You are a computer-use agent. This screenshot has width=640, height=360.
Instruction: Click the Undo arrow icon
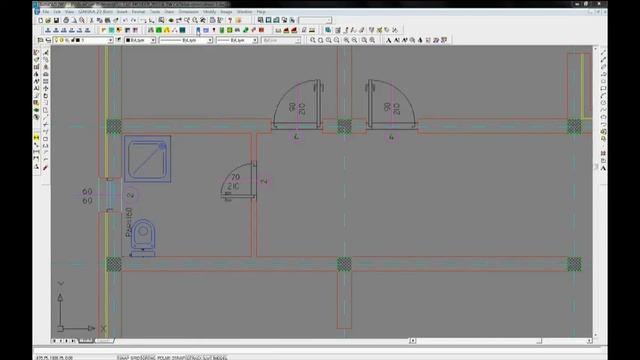125,20
